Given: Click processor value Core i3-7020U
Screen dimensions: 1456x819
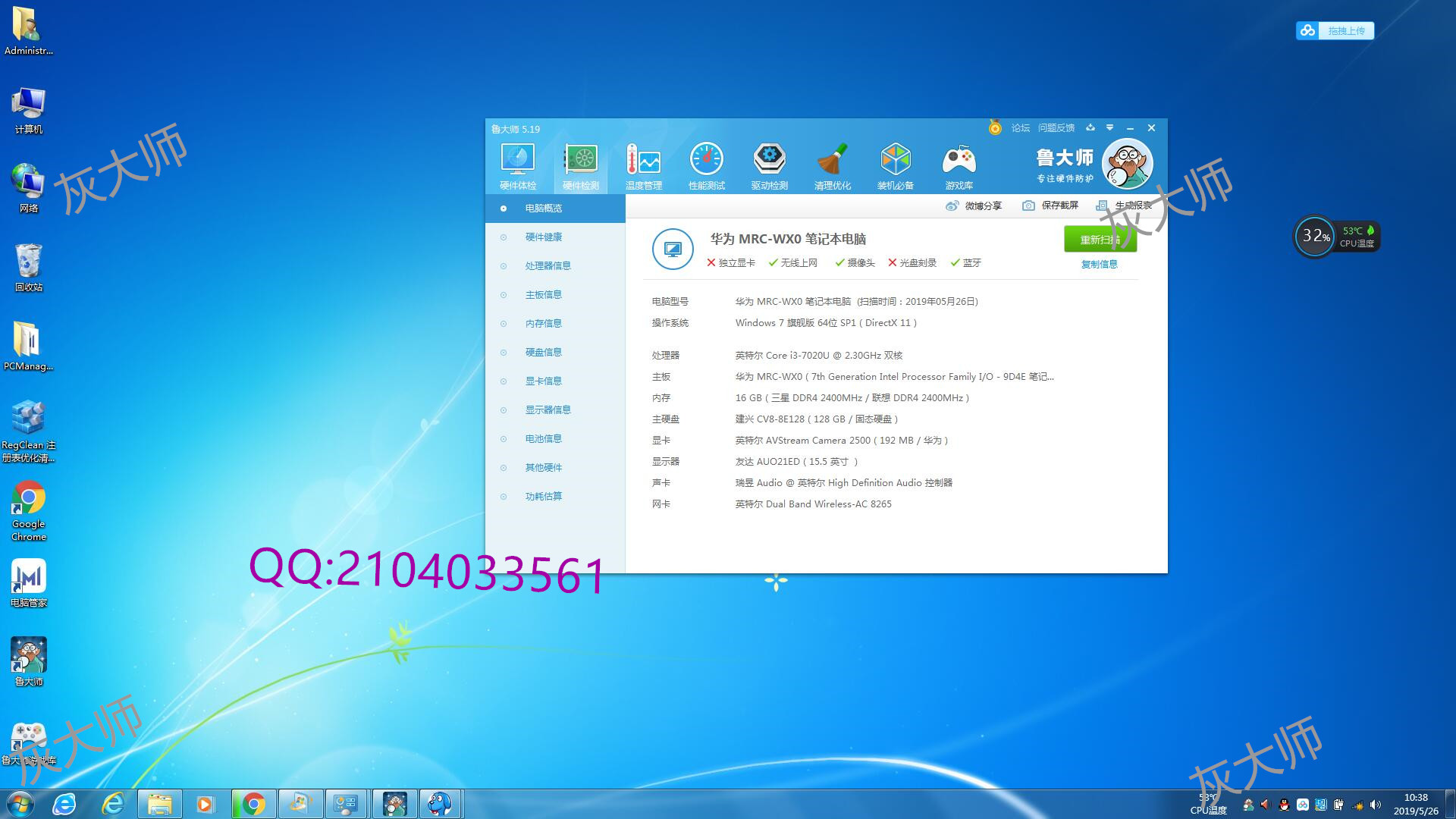Looking at the screenshot, I should click(x=819, y=356).
